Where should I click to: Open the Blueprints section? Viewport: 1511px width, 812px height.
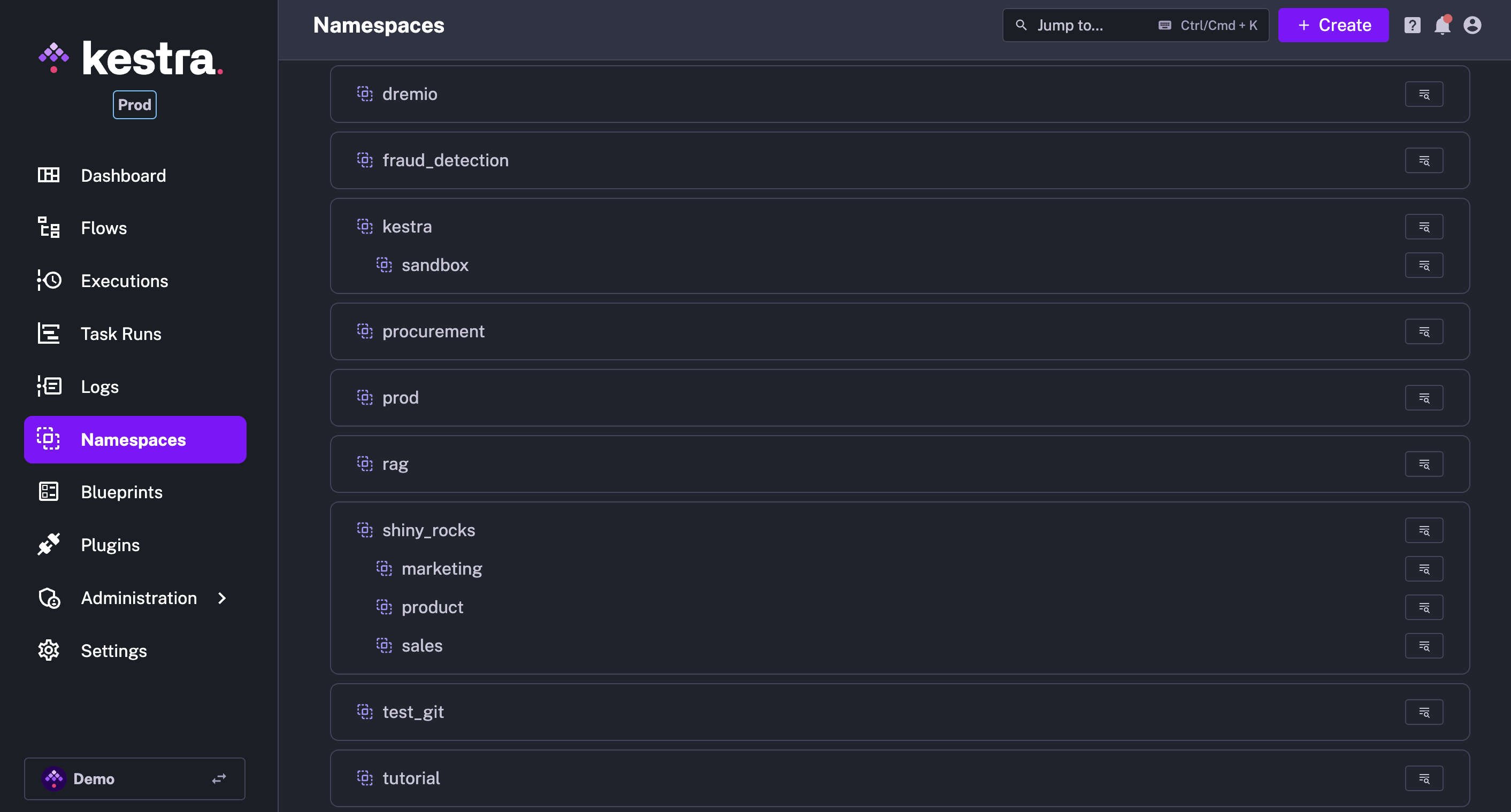[x=121, y=492]
